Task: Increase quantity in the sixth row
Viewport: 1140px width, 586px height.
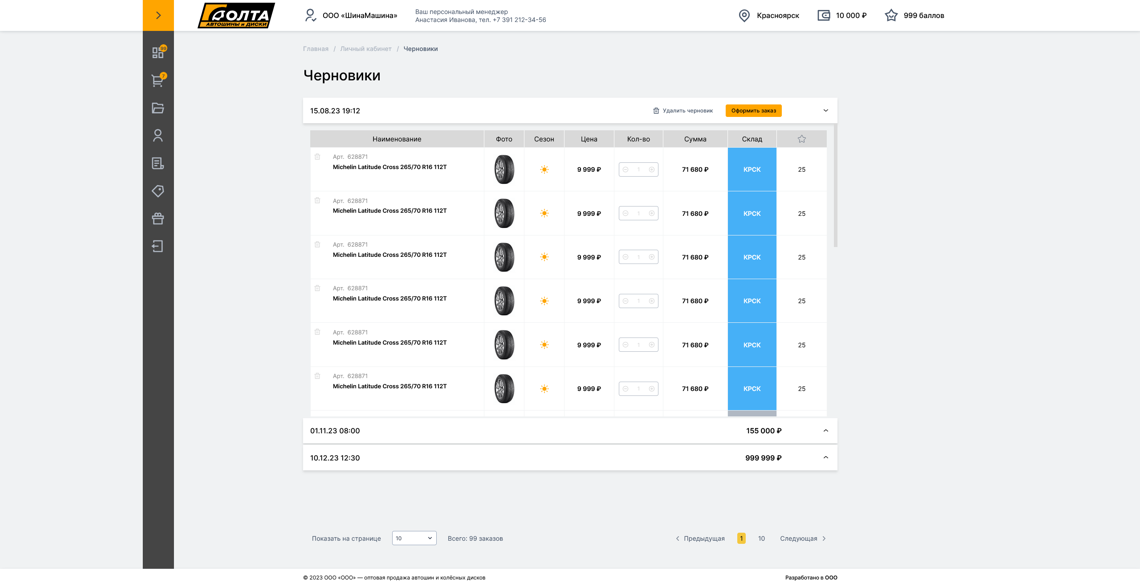Action: coord(651,389)
